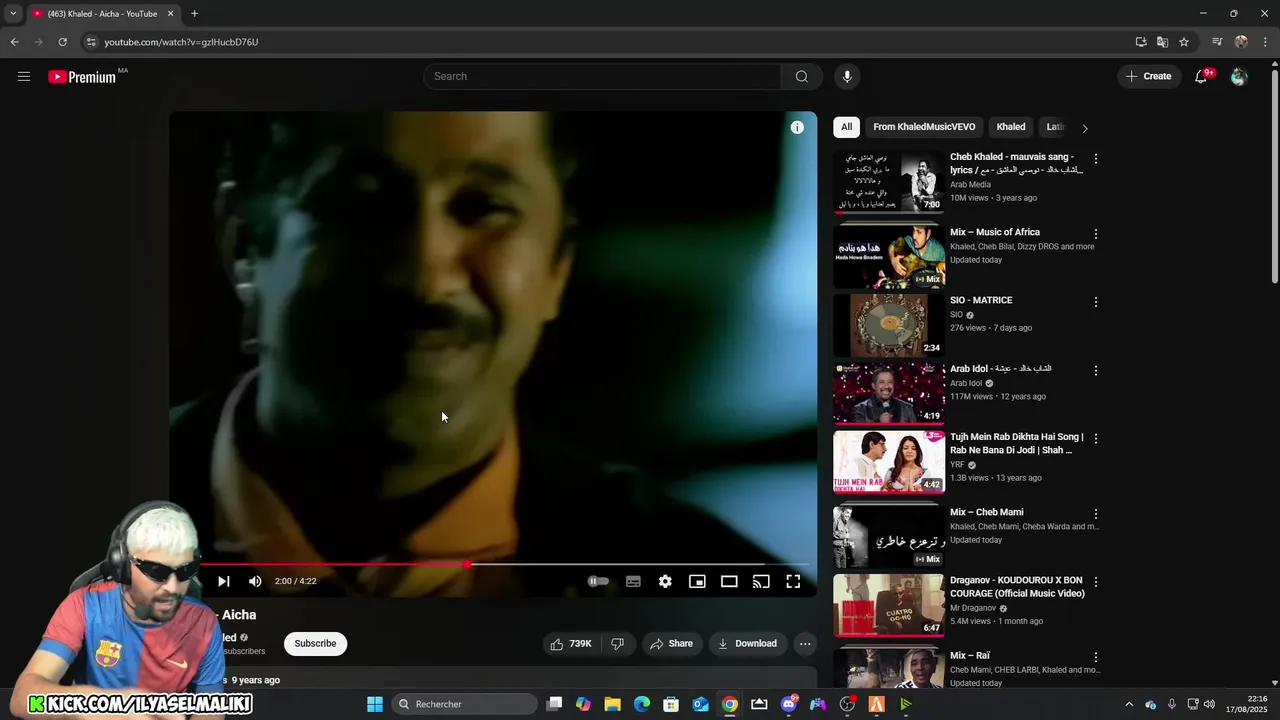Translate this page icon in address bar
Image resolution: width=1280 pixels, height=720 pixels.
pyautogui.click(x=1162, y=42)
